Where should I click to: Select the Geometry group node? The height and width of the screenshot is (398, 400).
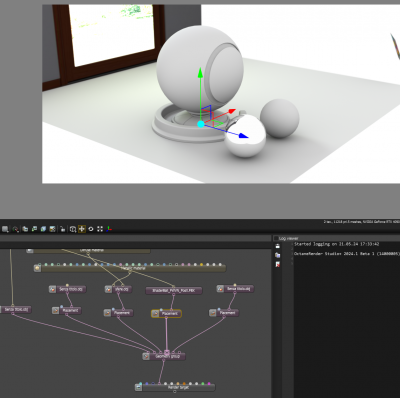coord(164,356)
